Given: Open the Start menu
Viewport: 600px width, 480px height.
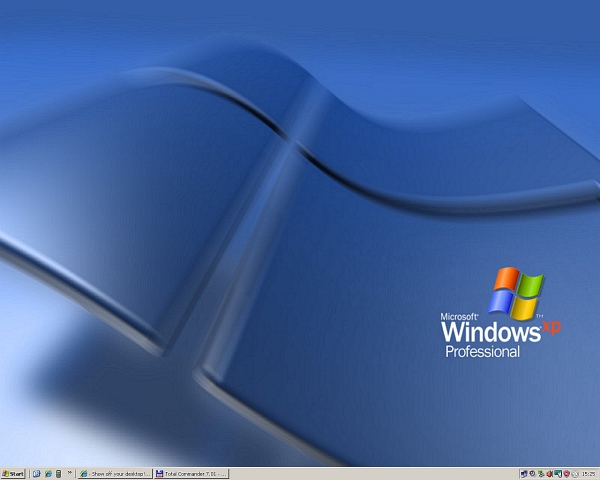Looking at the screenshot, I should [x=14, y=473].
